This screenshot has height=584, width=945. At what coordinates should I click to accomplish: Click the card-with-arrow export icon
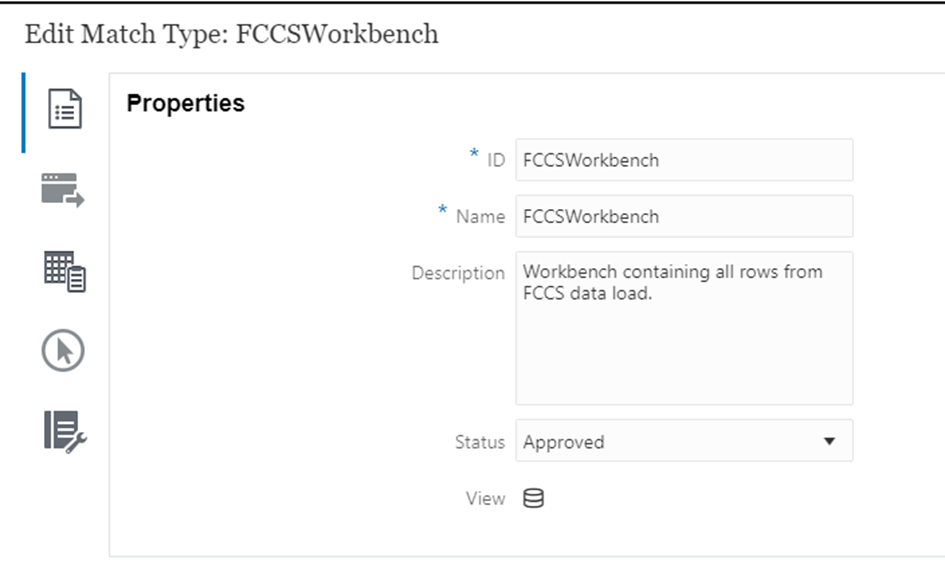pyautogui.click(x=62, y=188)
